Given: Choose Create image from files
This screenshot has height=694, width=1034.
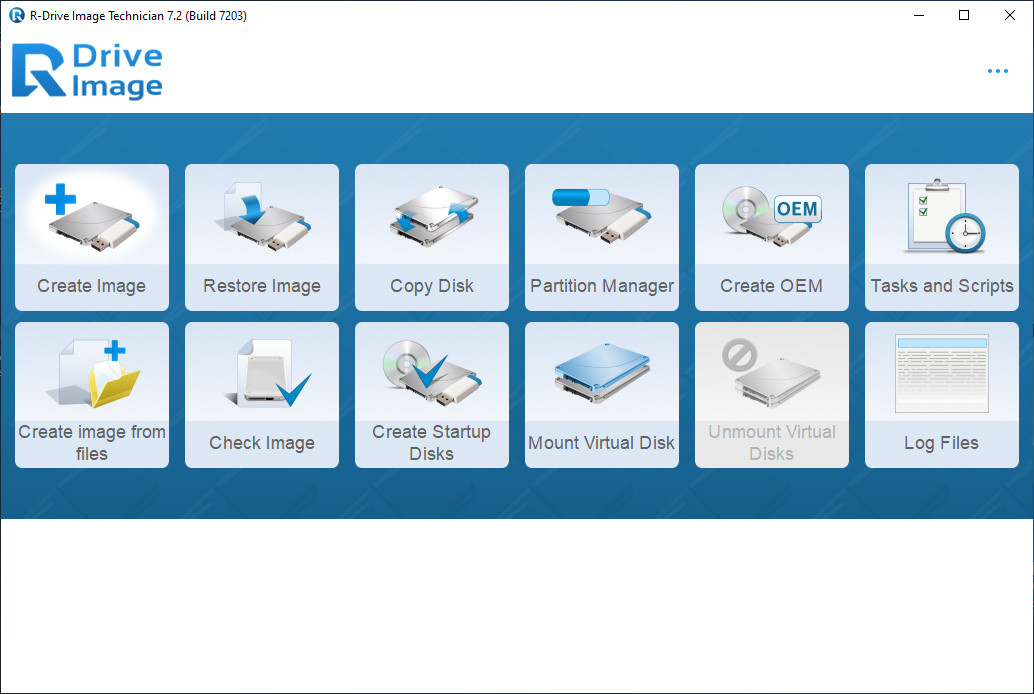Looking at the screenshot, I should [92, 394].
